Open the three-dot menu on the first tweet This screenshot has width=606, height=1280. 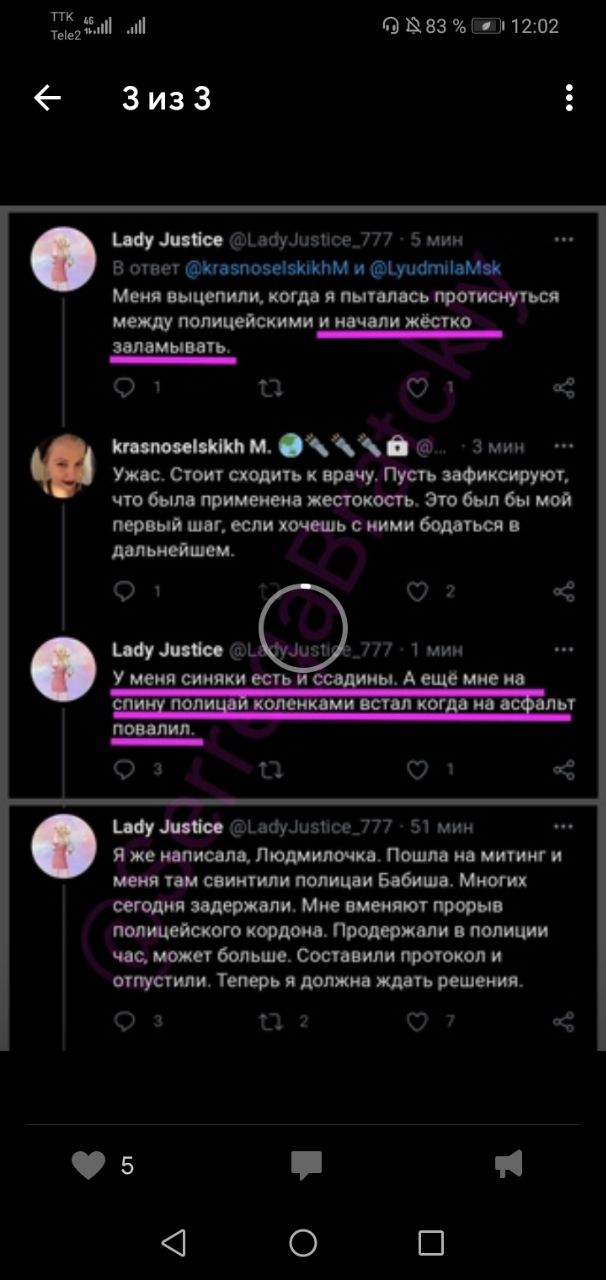point(564,240)
